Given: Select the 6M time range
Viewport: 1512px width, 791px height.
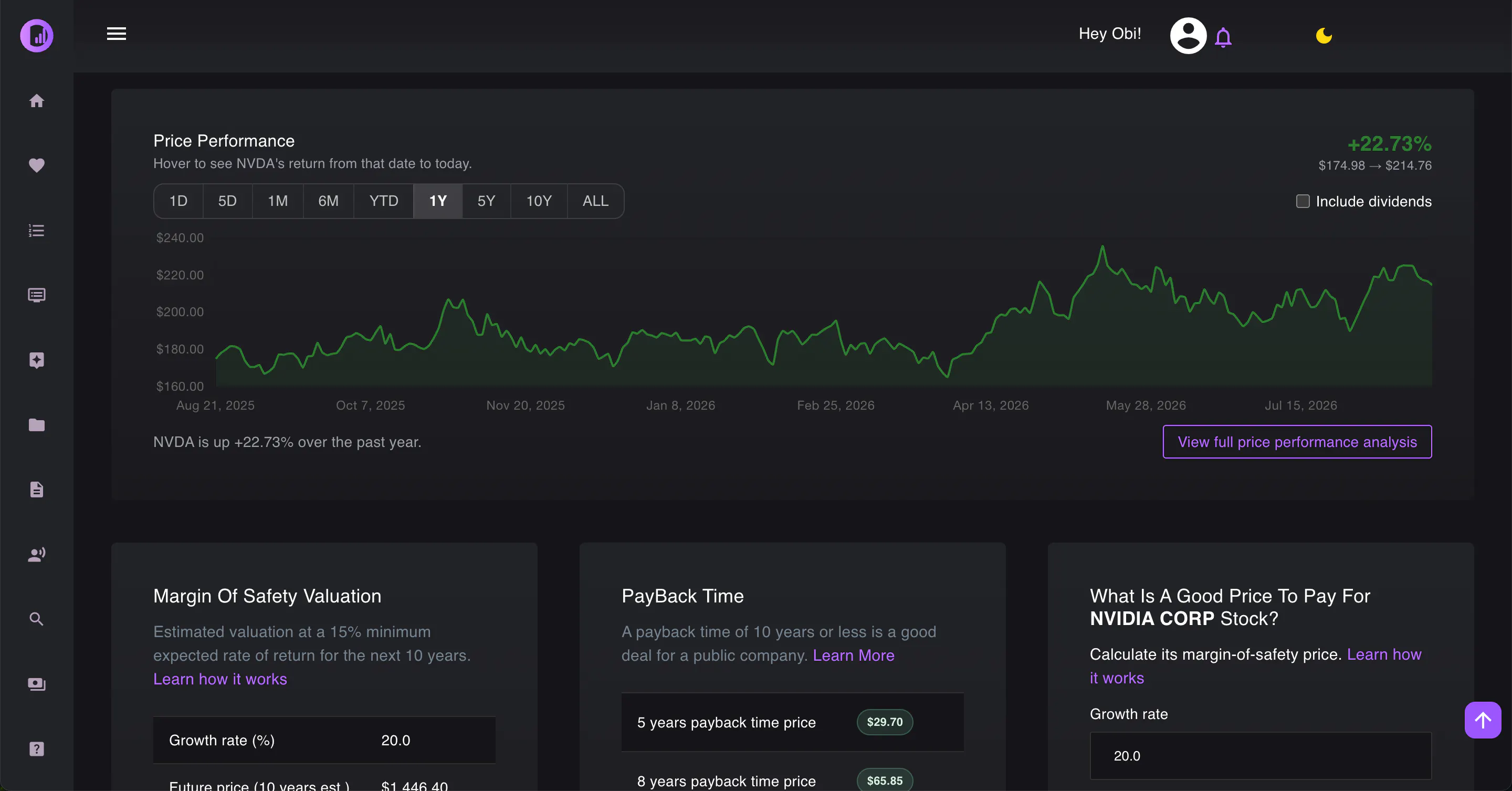Looking at the screenshot, I should pos(328,201).
